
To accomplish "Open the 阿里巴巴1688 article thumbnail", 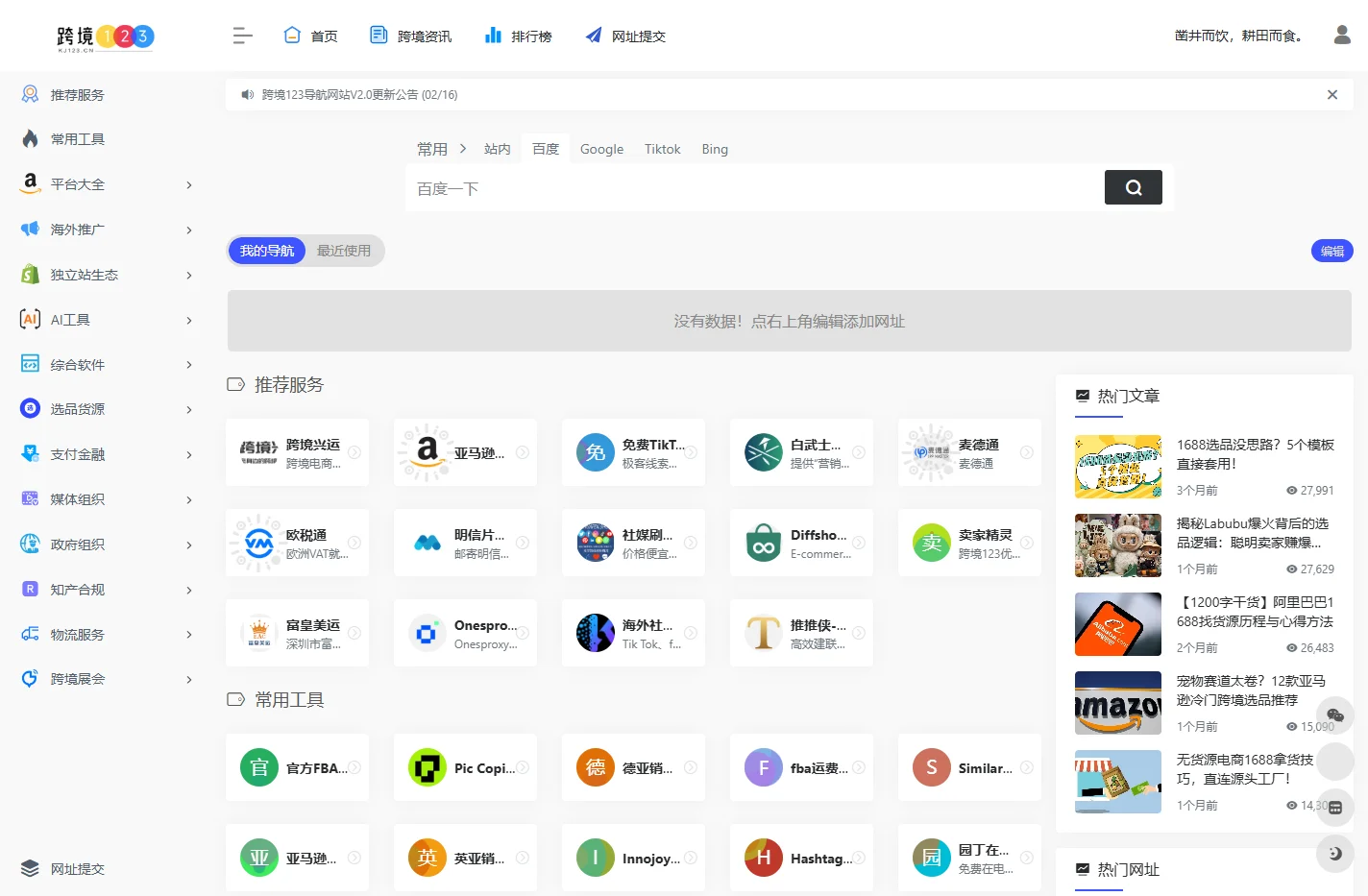I will pos(1118,624).
